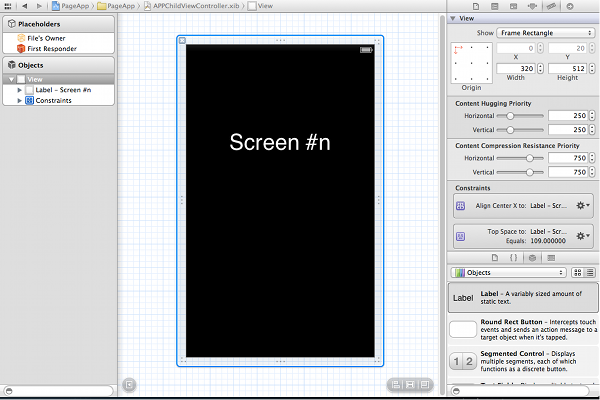The width and height of the screenshot is (600, 400).
Task: Click the related items grid icon
Action: (7, 5)
